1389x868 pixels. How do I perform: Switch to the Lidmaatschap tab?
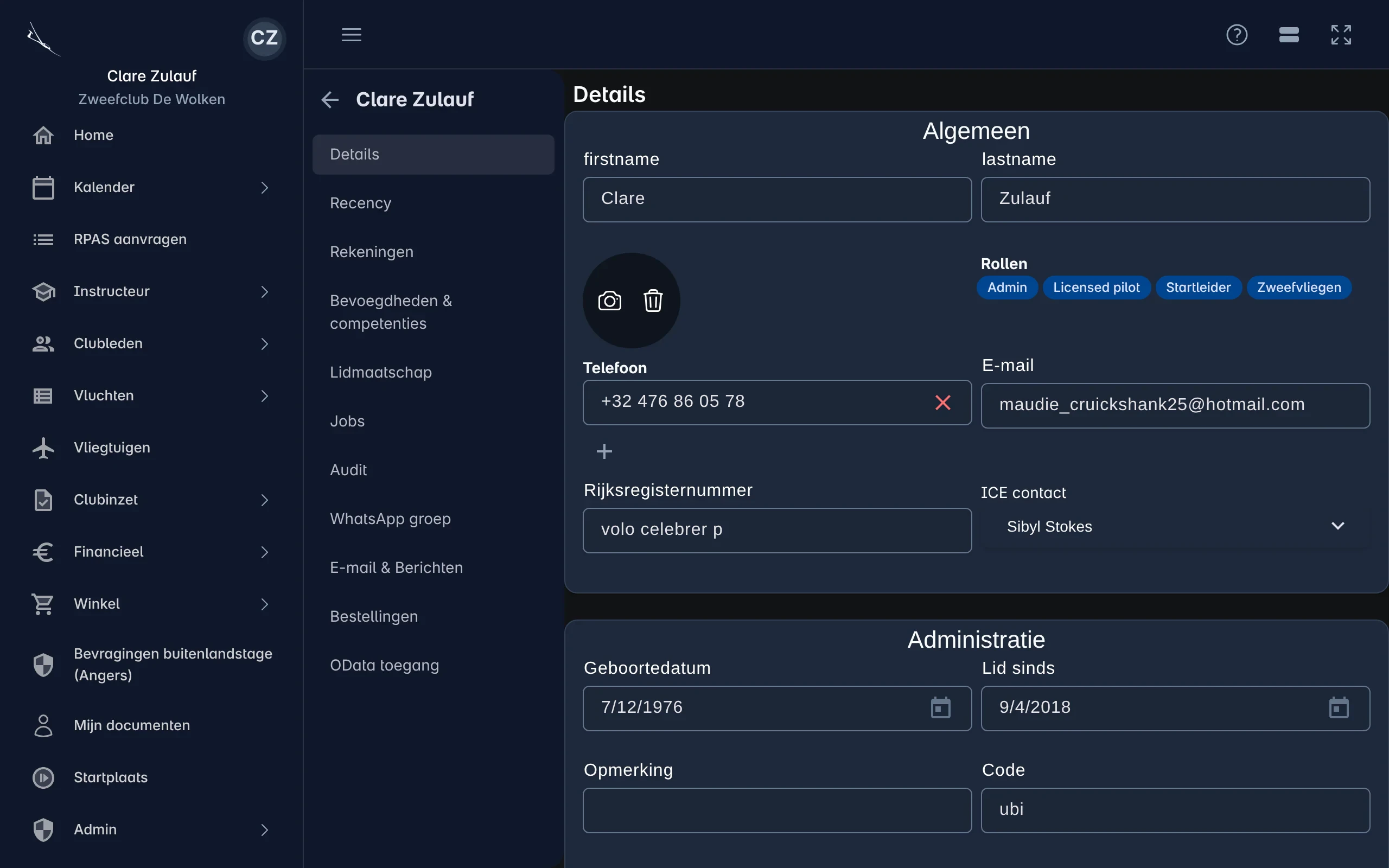[434, 373]
